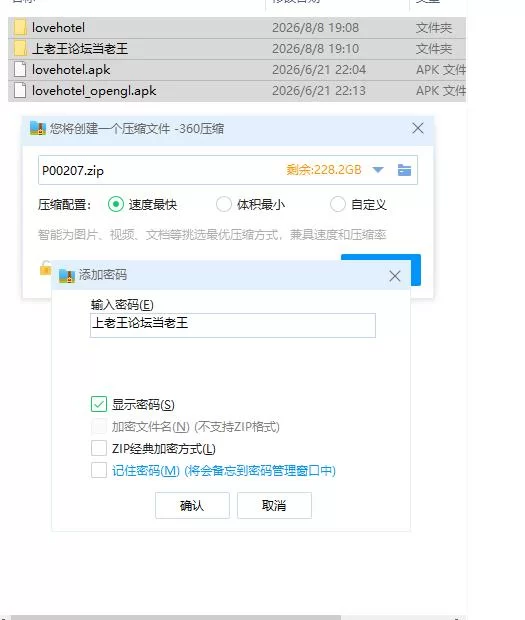Check the 记住密码 option
The height and width of the screenshot is (620, 525).
tap(99, 471)
